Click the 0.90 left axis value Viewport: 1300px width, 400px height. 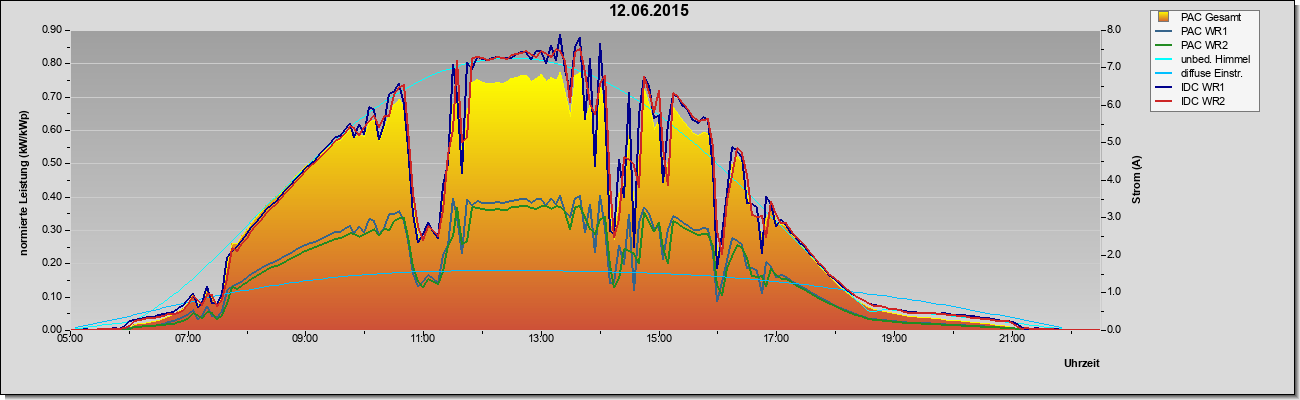pos(53,30)
